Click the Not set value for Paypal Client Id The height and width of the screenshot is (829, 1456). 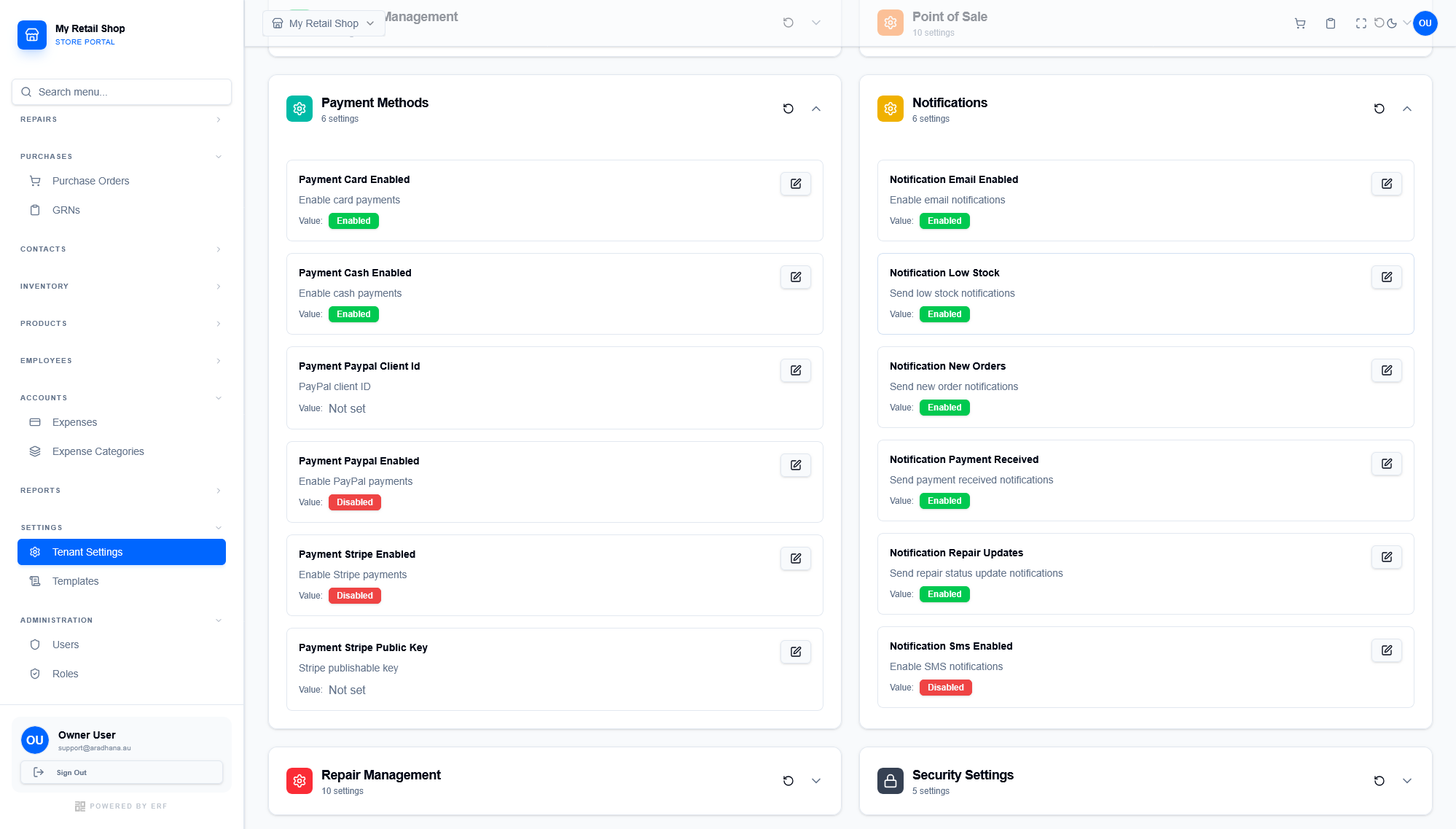(x=347, y=408)
